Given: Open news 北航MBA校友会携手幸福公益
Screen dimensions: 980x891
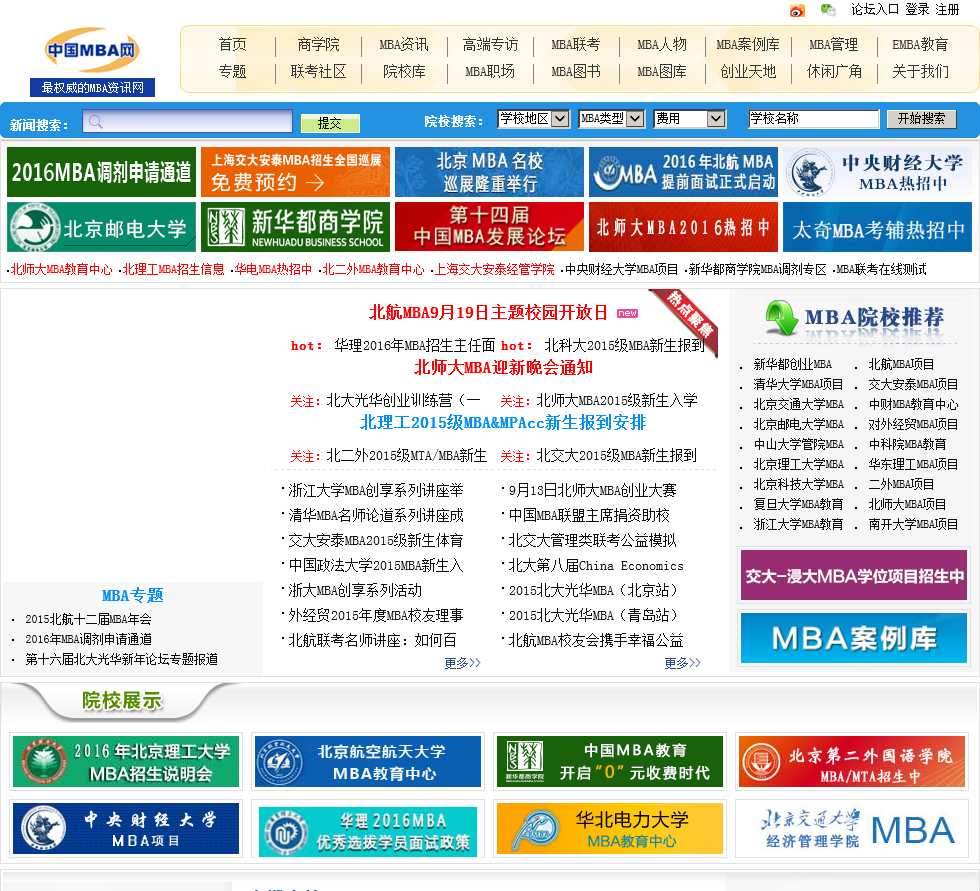Looking at the screenshot, I should point(596,640).
